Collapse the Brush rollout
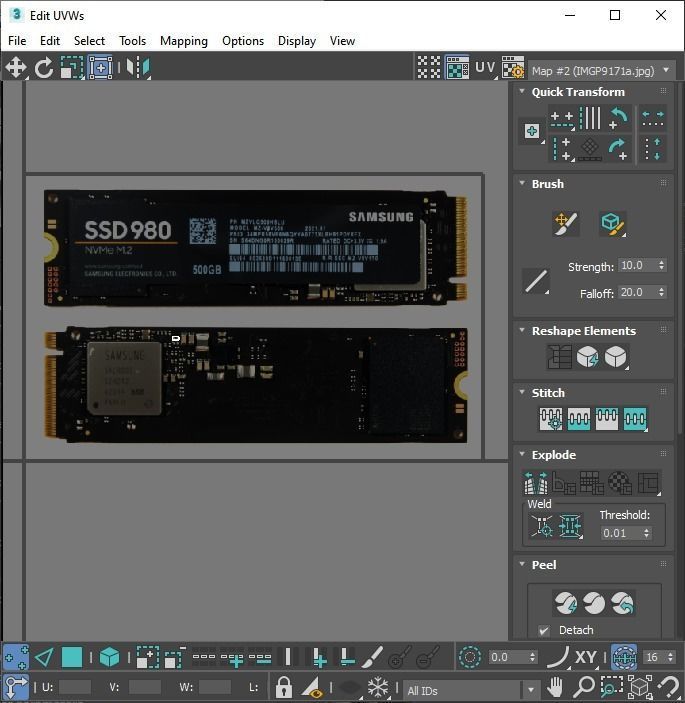The height and width of the screenshot is (703, 685). [x=522, y=183]
